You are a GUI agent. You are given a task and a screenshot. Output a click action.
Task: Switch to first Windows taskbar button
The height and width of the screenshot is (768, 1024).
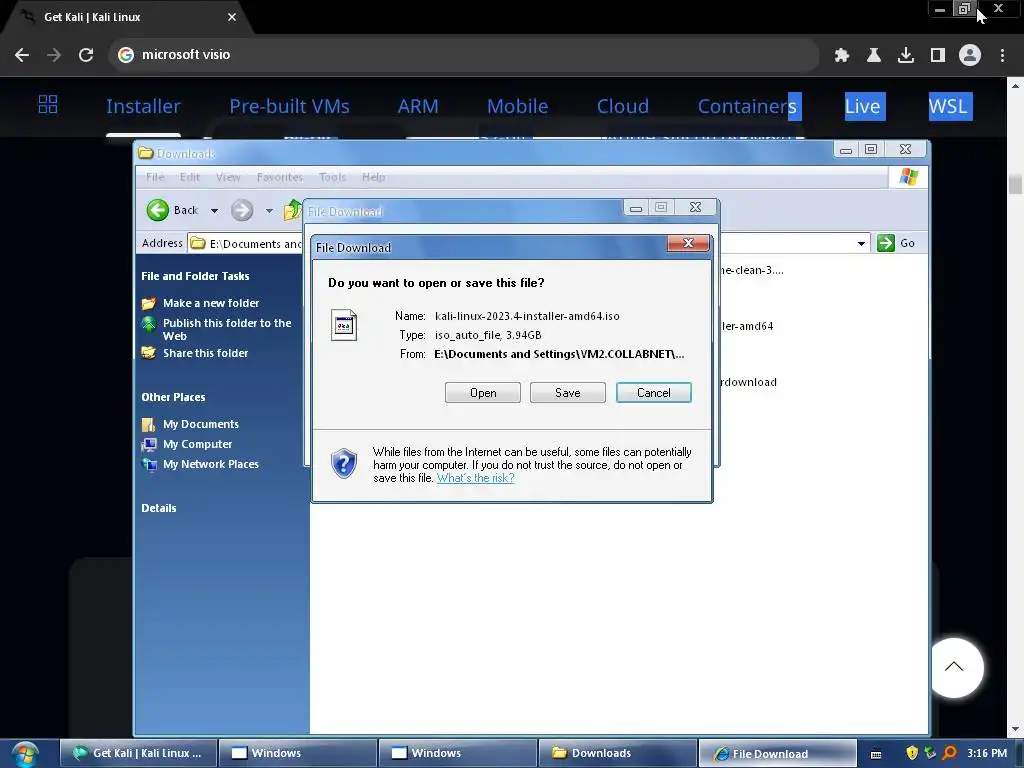[x=298, y=753]
